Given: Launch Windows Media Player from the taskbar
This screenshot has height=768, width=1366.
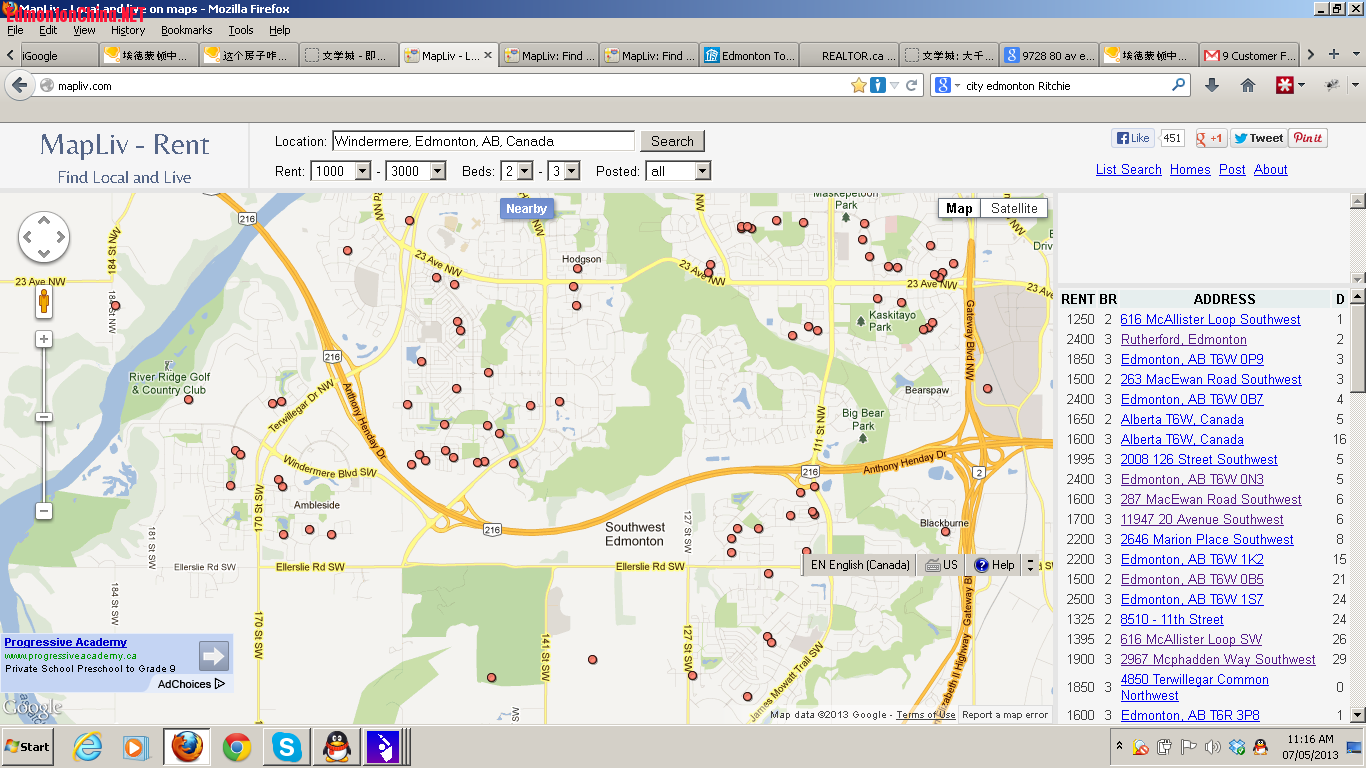Looking at the screenshot, I should 136,747.
